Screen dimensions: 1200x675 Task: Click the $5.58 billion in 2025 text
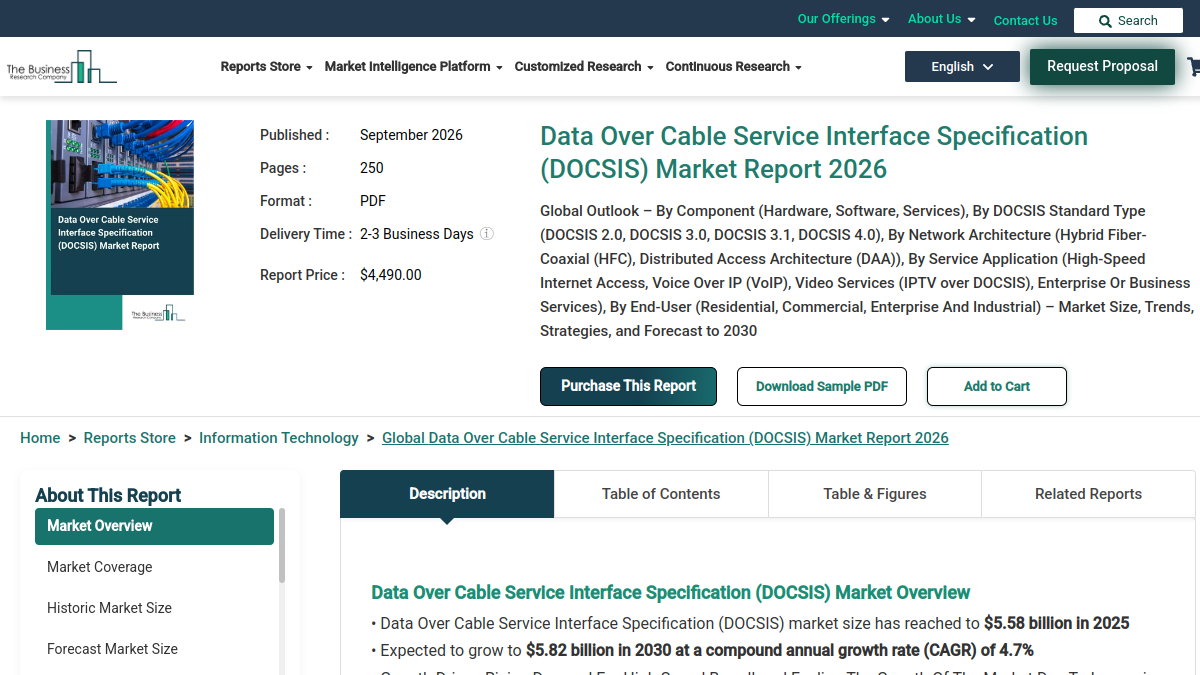(1057, 623)
